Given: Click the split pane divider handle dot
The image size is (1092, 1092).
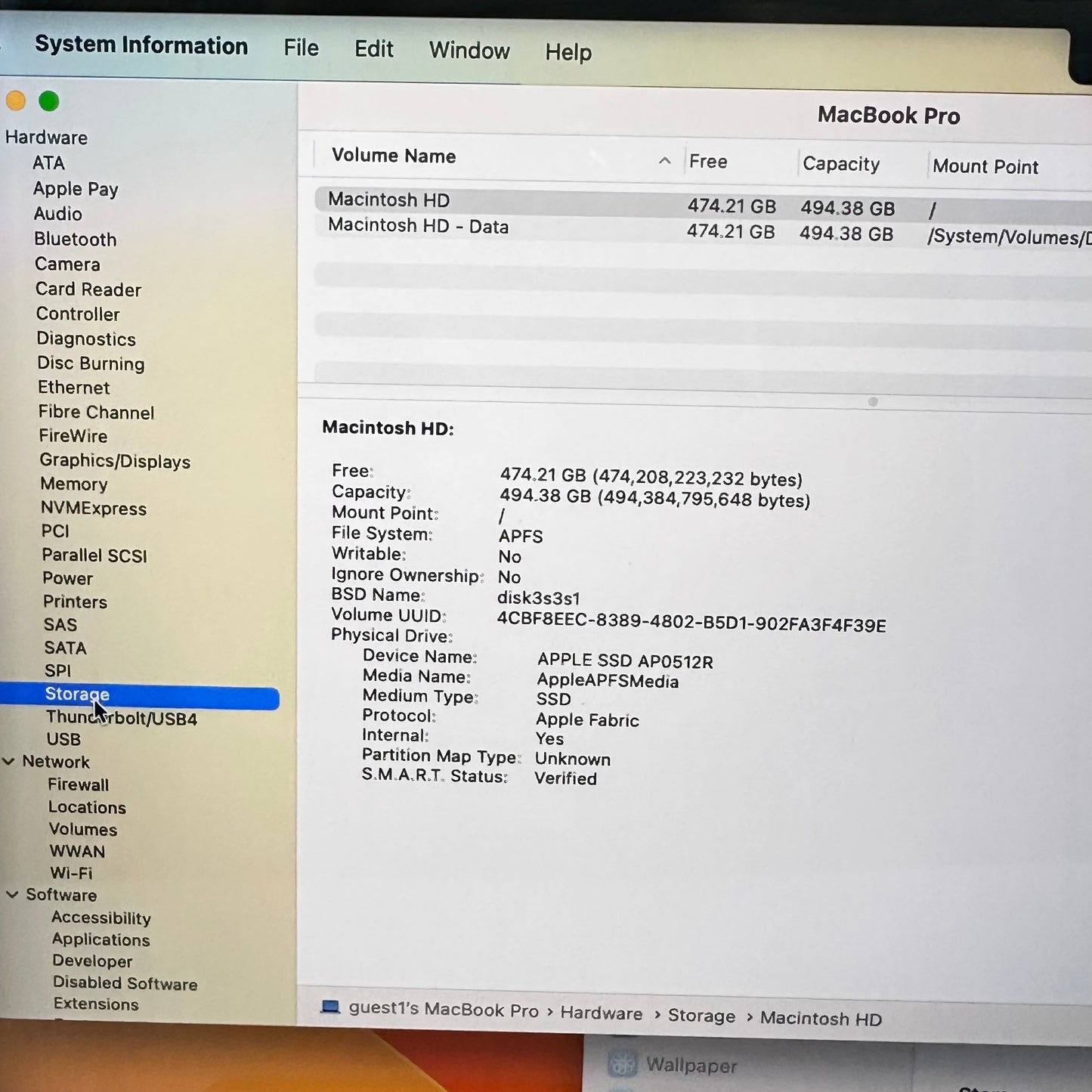Looking at the screenshot, I should click(873, 402).
